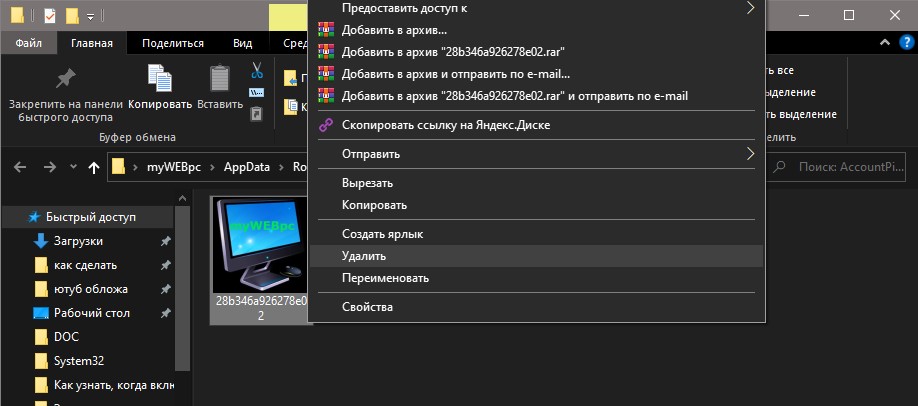Click the folder icon in address bar

[x=119, y=167]
